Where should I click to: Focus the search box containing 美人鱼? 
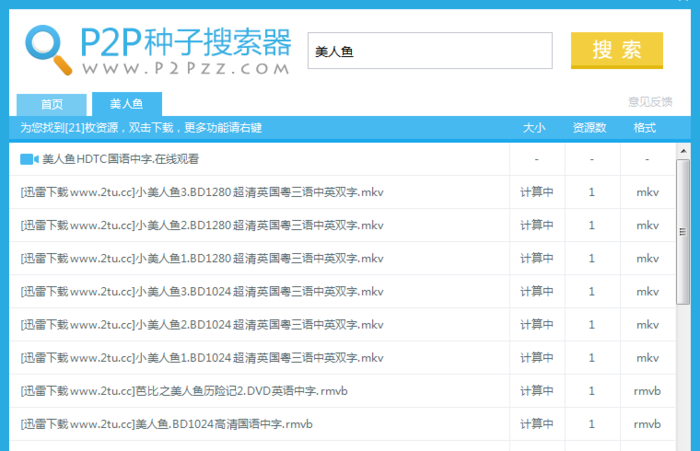pyautogui.click(x=430, y=51)
